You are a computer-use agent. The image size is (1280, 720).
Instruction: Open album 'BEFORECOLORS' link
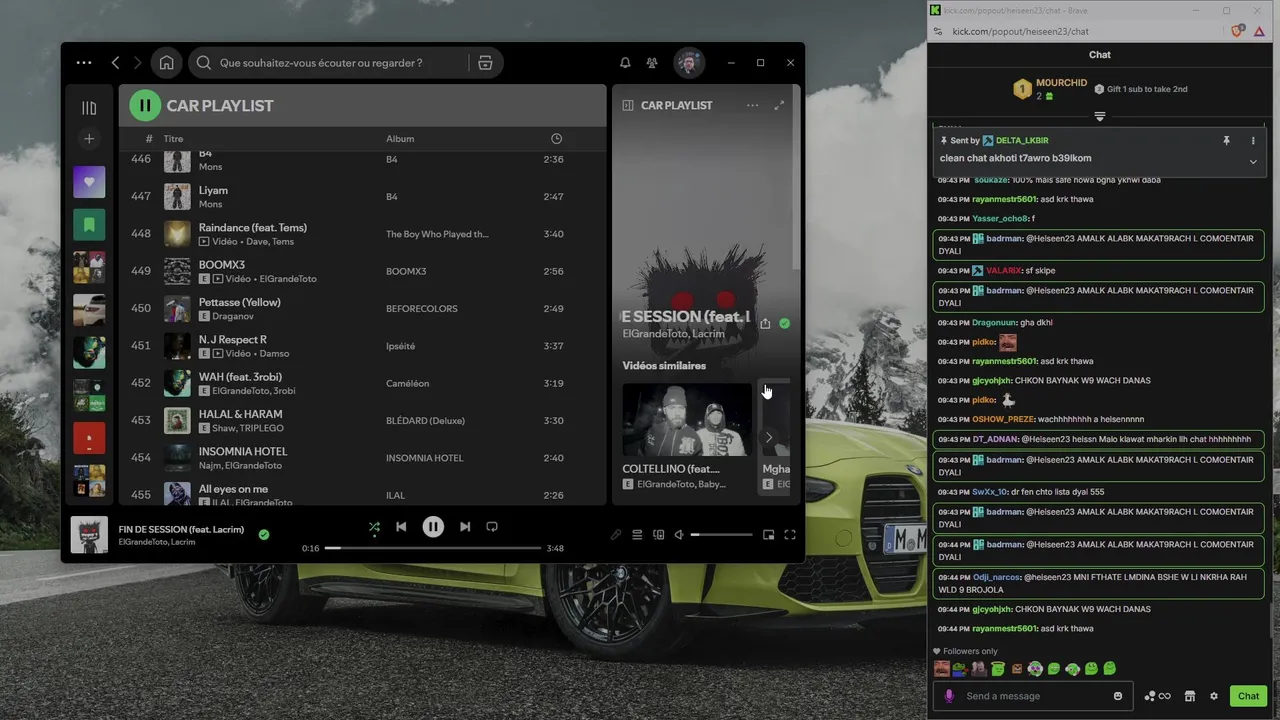421,309
